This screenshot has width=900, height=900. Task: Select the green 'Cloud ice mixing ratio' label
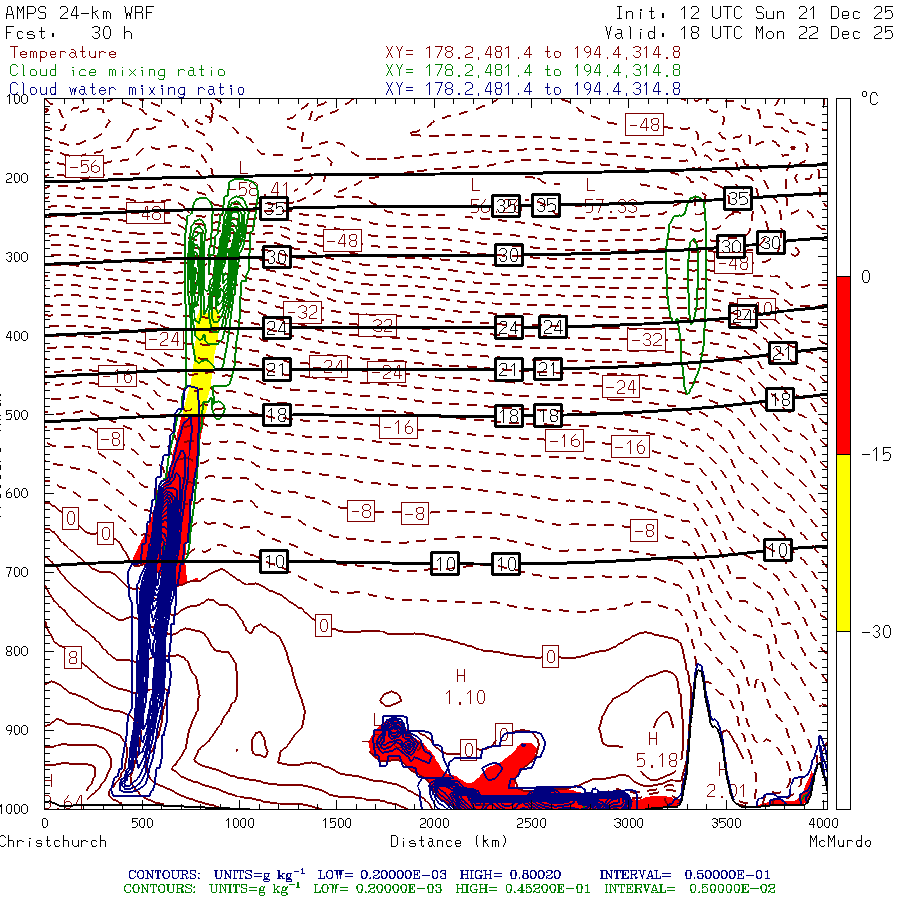[x=118, y=71]
